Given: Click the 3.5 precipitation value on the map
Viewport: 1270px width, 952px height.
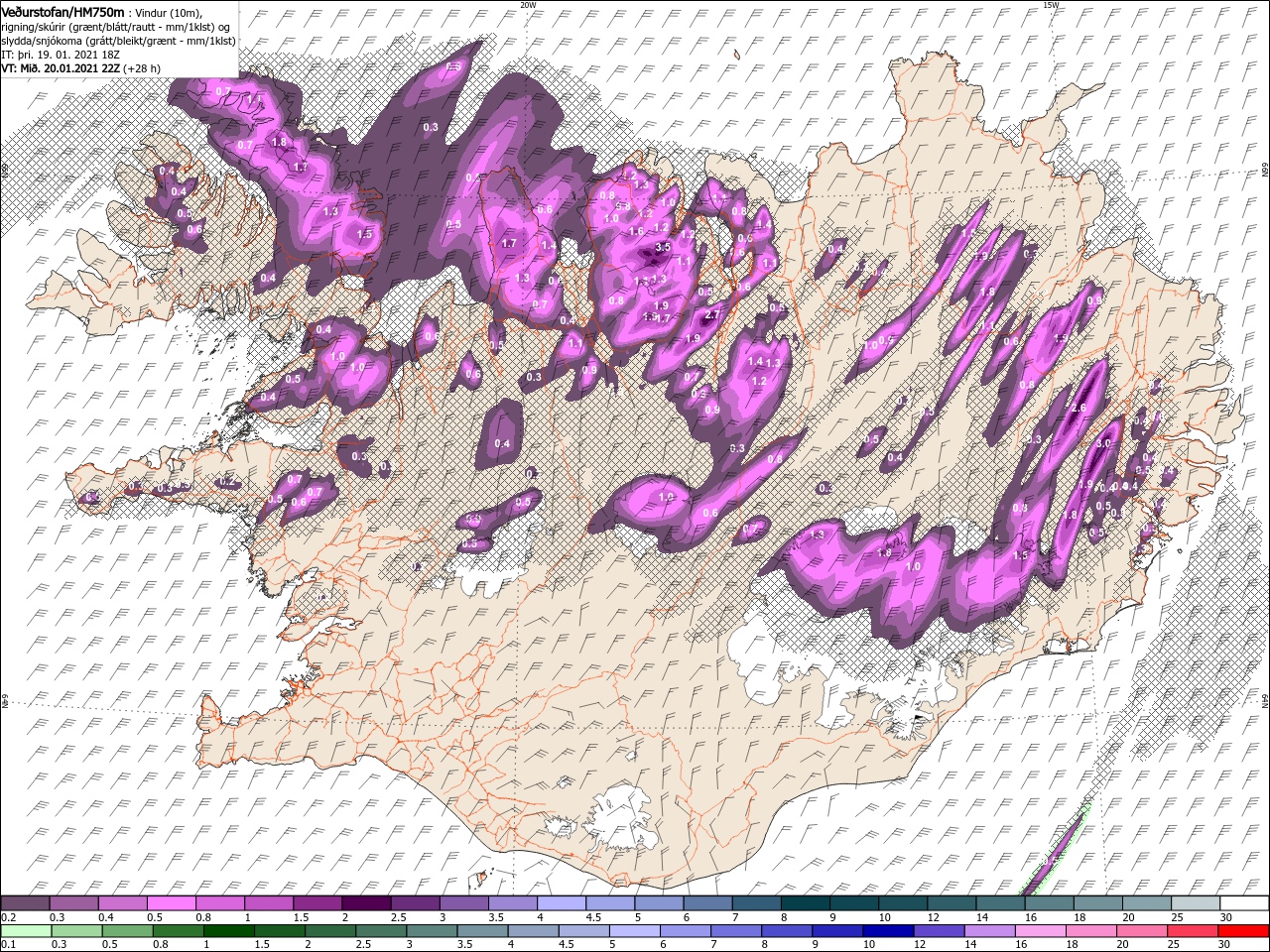Looking at the screenshot, I should click(x=664, y=246).
